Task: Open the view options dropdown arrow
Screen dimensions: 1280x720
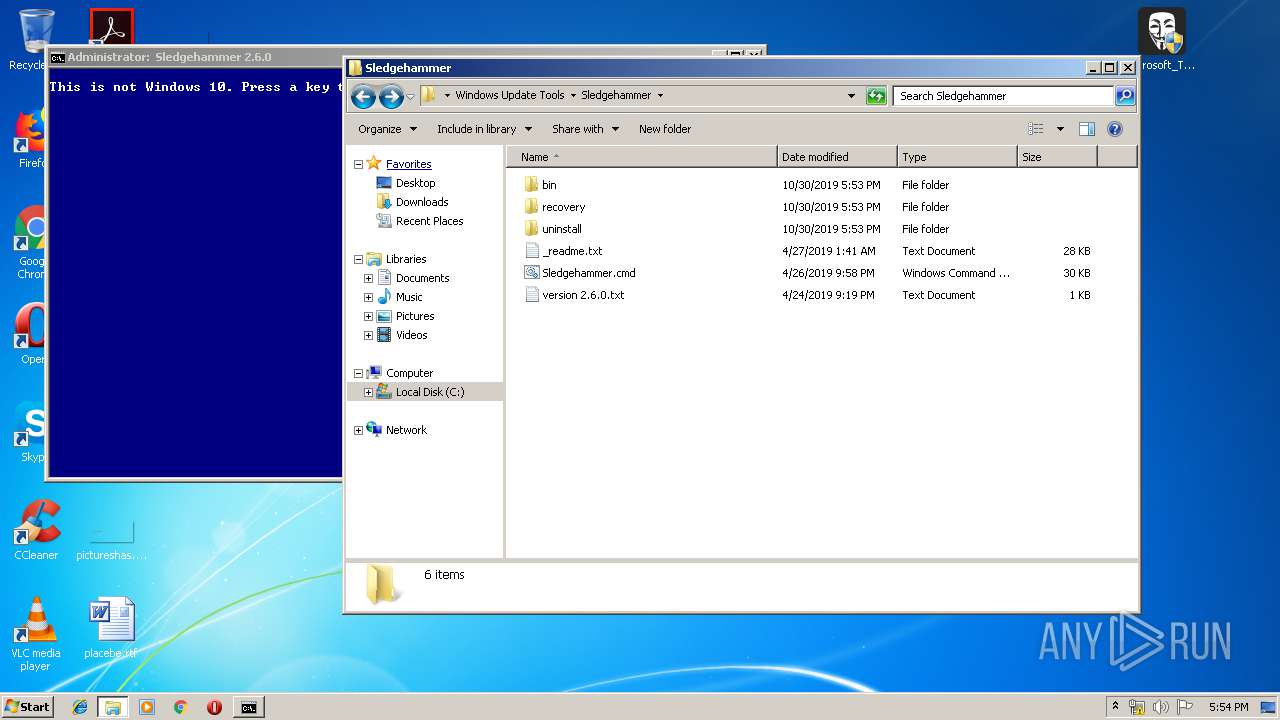Action: point(1060,129)
